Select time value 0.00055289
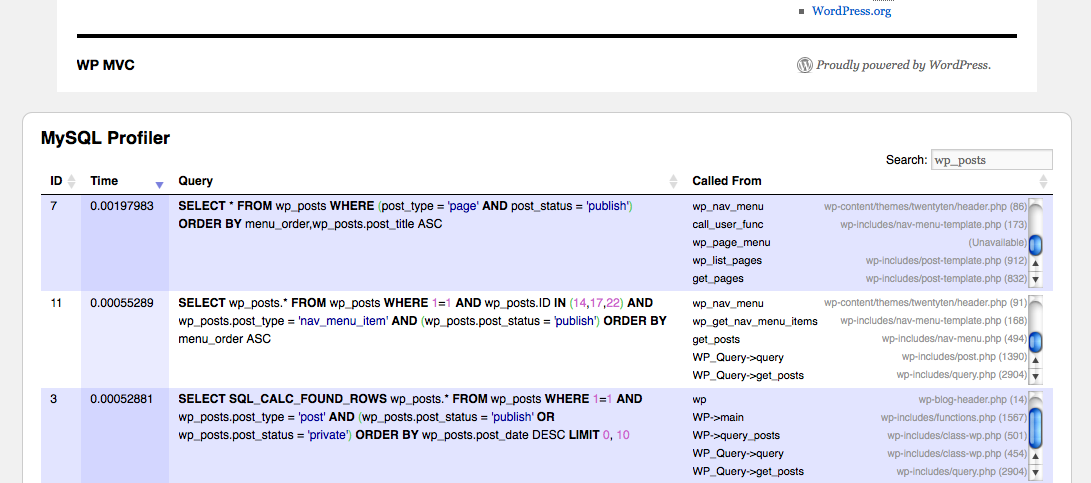The image size is (1091, 483). pyautogui.click(x=122, y=303)
